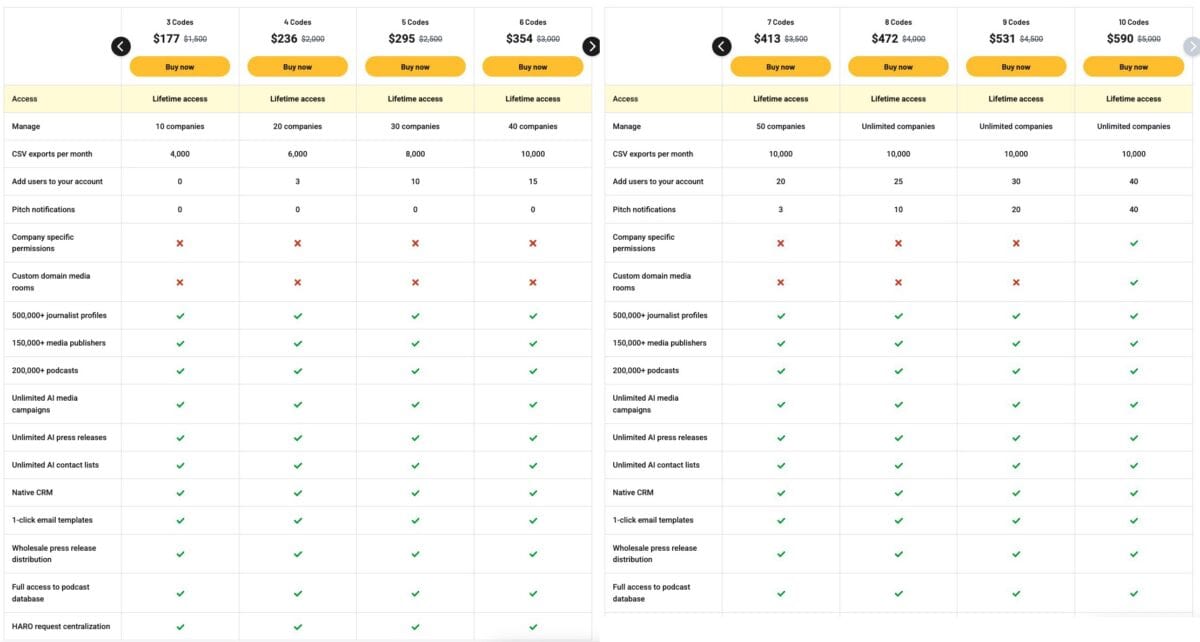Click green check for 10 Codes company permissions

point(1133,243)
